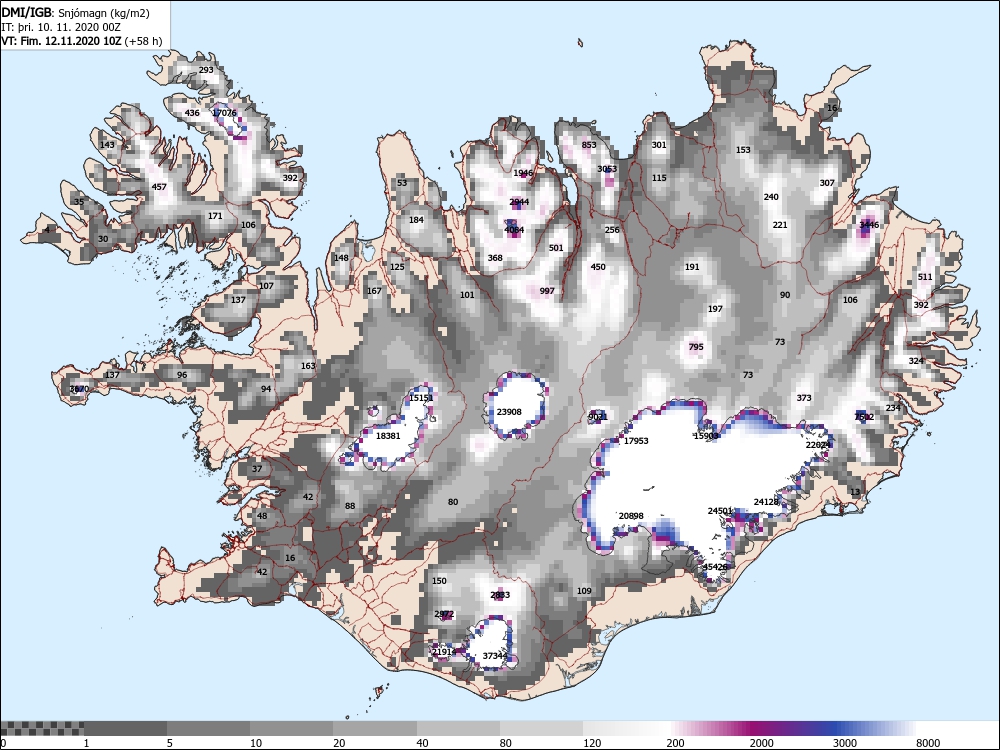Click the map value 511
Image resolution: width=1000 pixels, height=750 pixels.
point(925,277)
